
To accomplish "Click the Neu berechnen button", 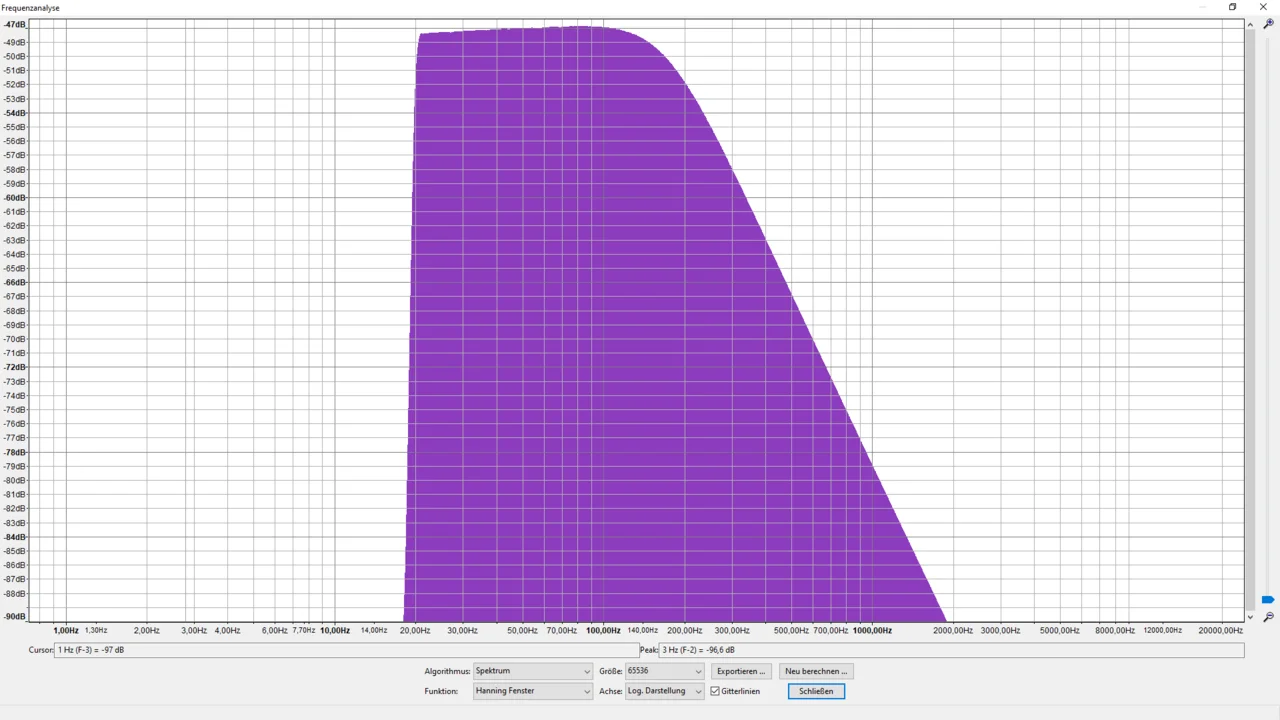I will (815, 671).
